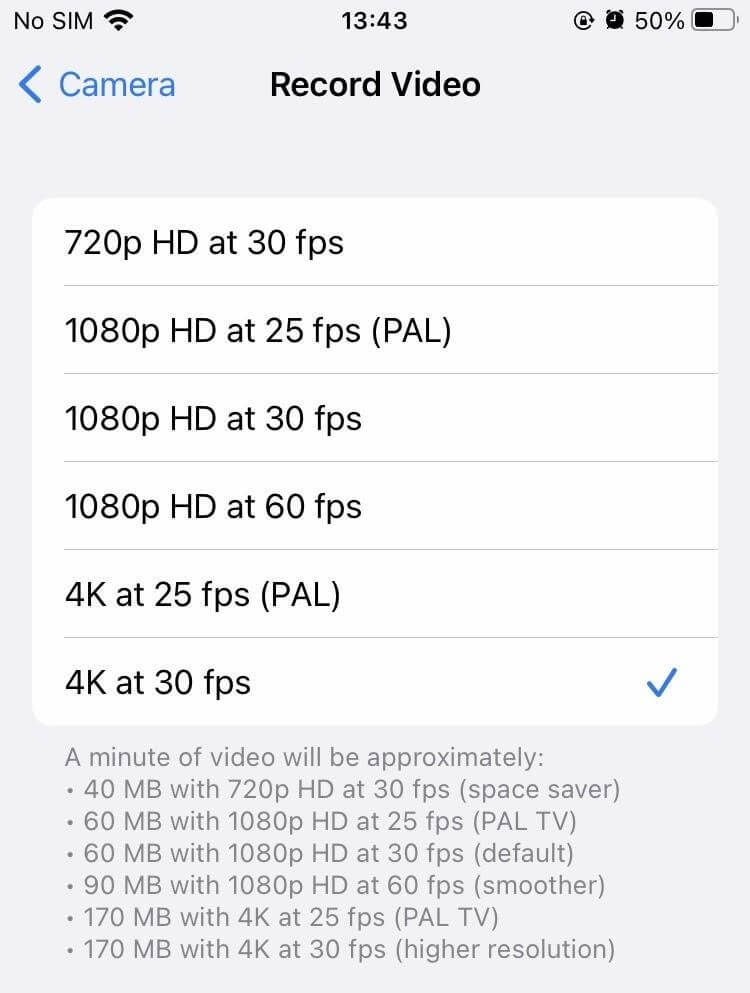Tap the back chevron arrow icon
The image size is (750, 993).
[31, 85]
